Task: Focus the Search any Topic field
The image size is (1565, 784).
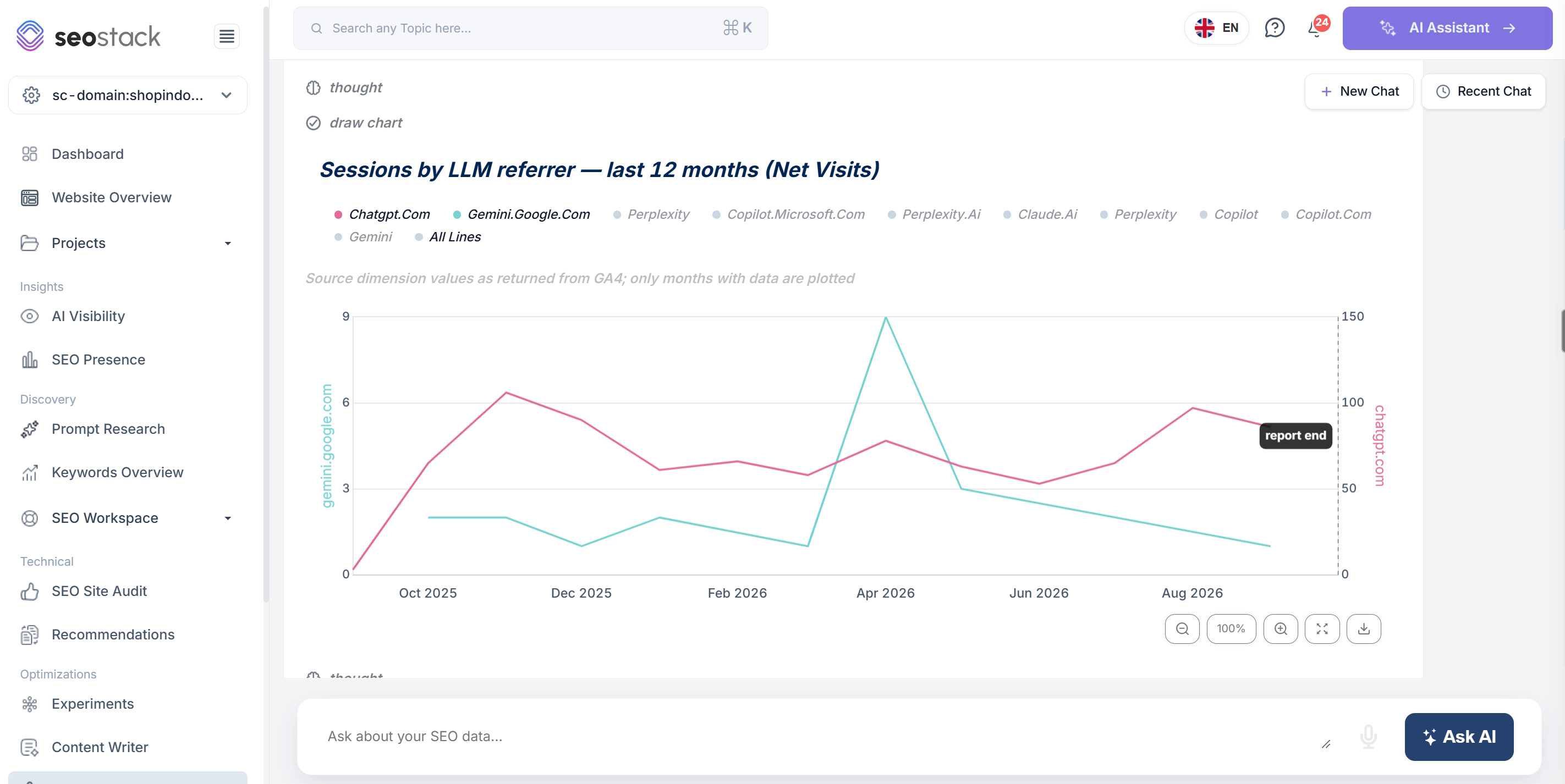Action: tap(530, 28)
